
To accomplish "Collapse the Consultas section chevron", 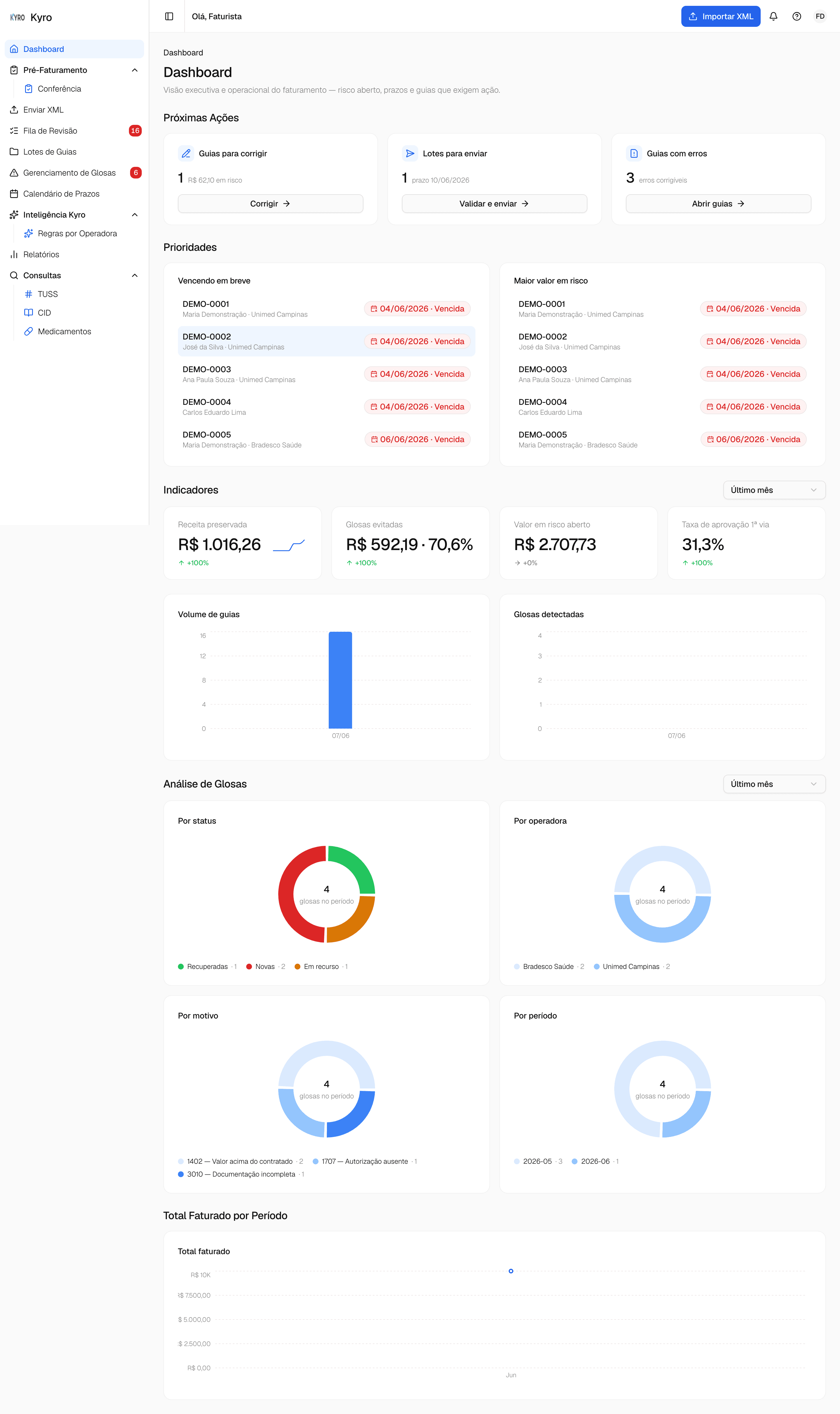I will (135, 275).
